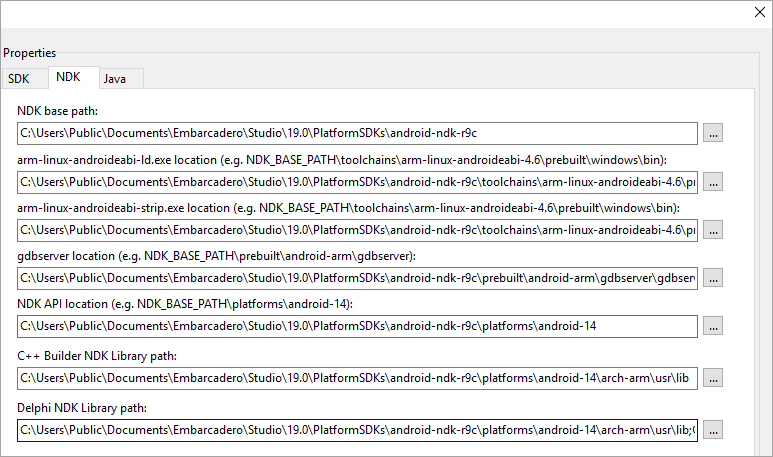
Task: Click the 'Delphi NDK Library path:' label
Action: pos(81,407)
